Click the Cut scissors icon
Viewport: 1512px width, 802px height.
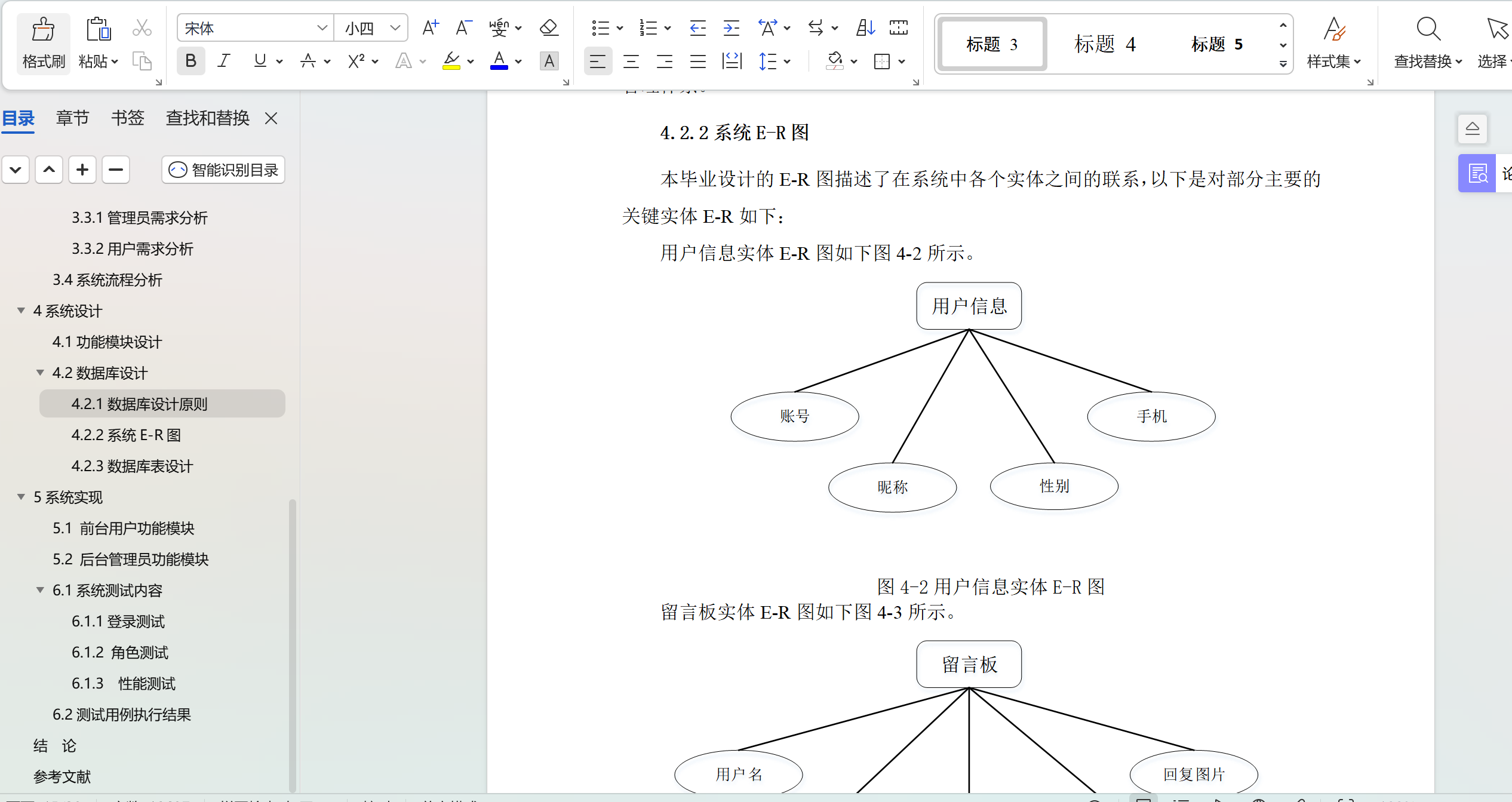click(142, 27)
